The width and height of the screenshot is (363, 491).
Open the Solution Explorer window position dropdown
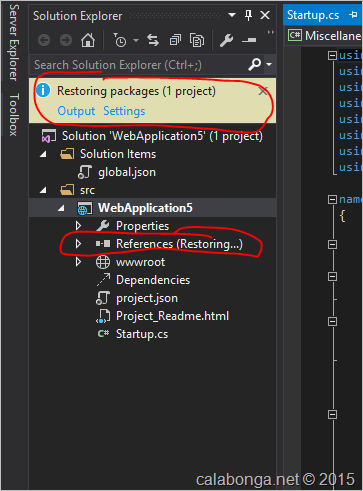tap(232, 15)
